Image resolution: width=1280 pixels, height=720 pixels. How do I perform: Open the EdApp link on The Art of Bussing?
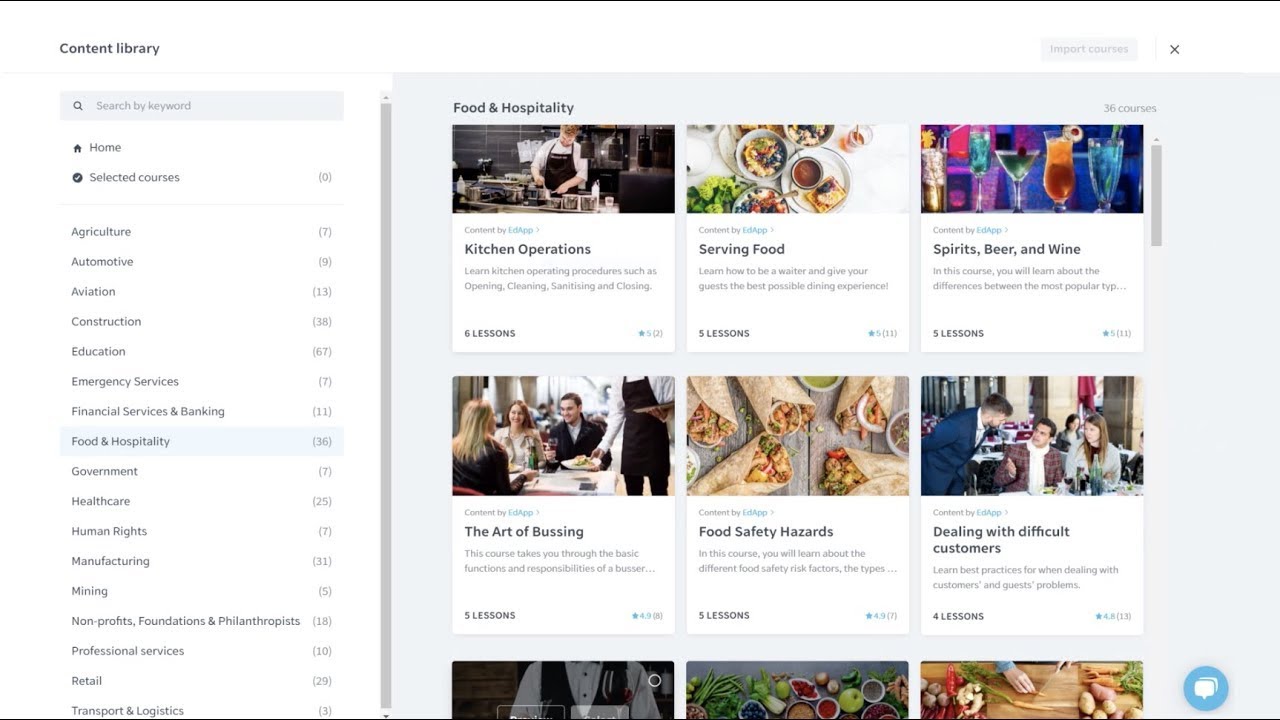click(x=520, y=513)
